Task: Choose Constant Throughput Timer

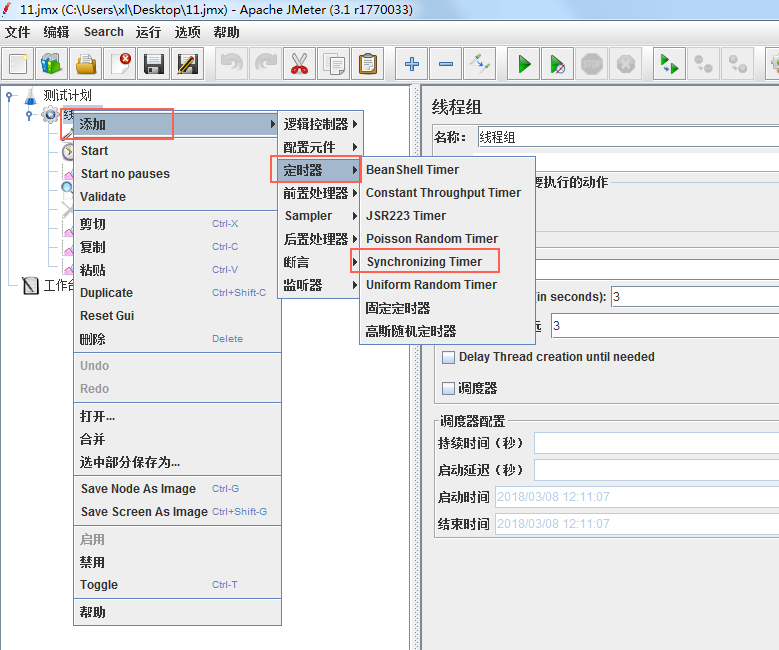Action: click(447, 192)
